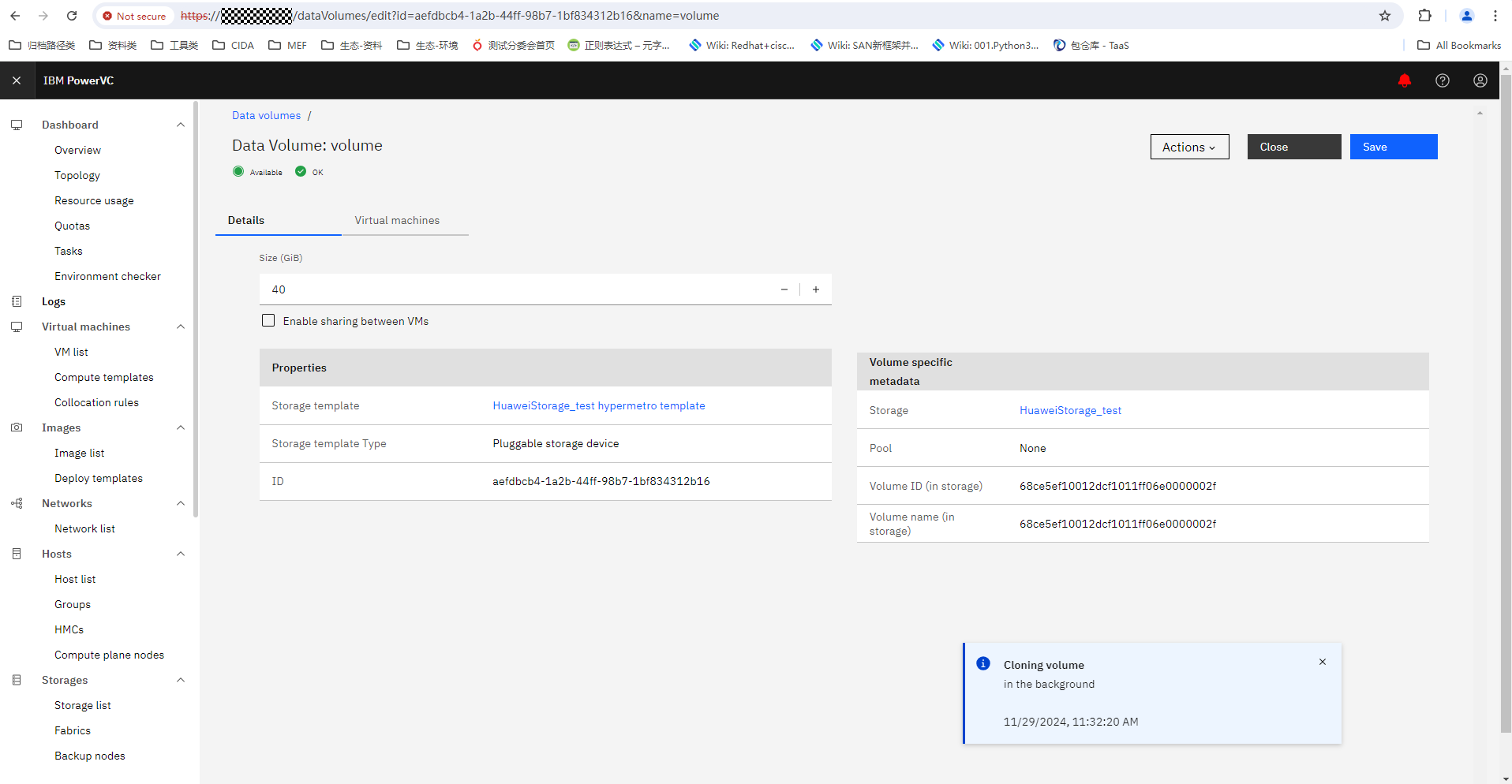Collapse the Hosts section chevron
This screenshot has width=1512, height=784.
pos(181,554)
